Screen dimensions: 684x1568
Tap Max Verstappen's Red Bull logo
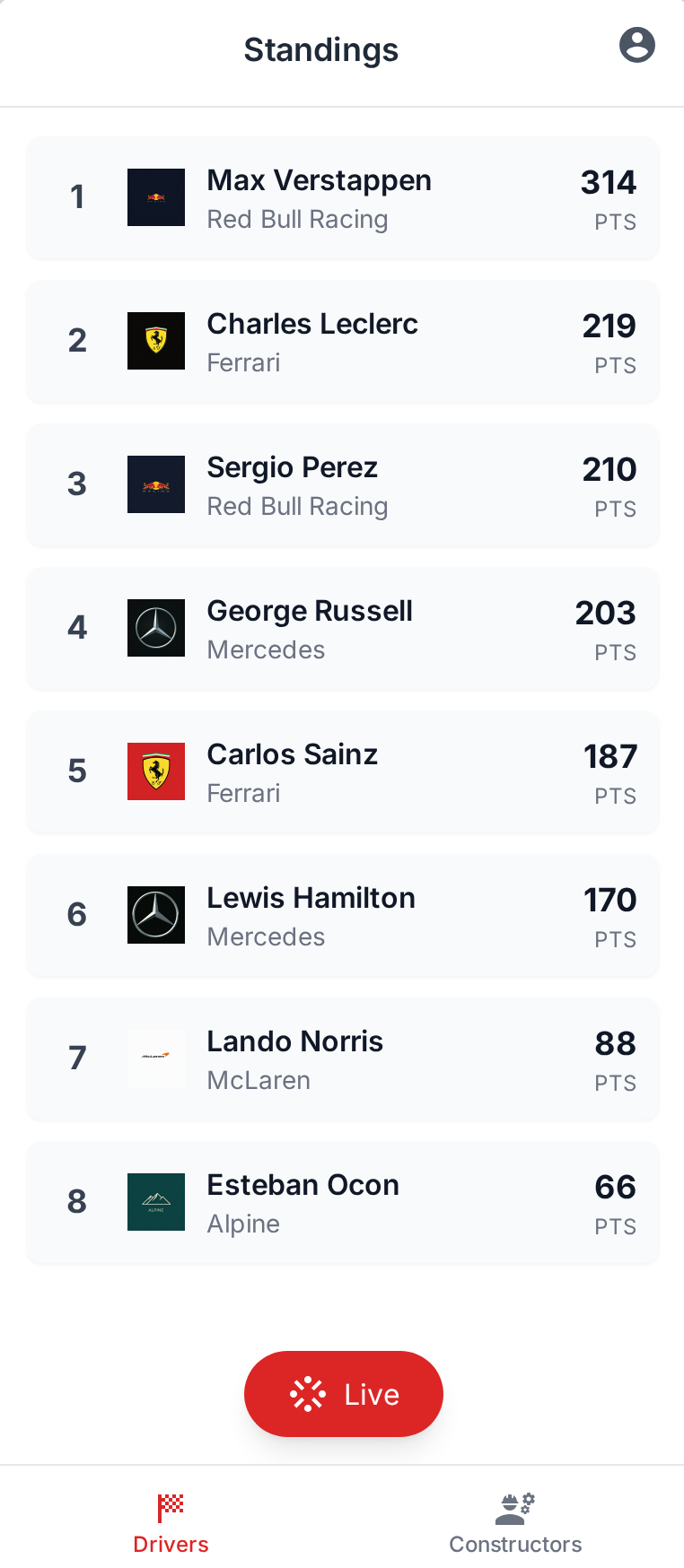156,197
